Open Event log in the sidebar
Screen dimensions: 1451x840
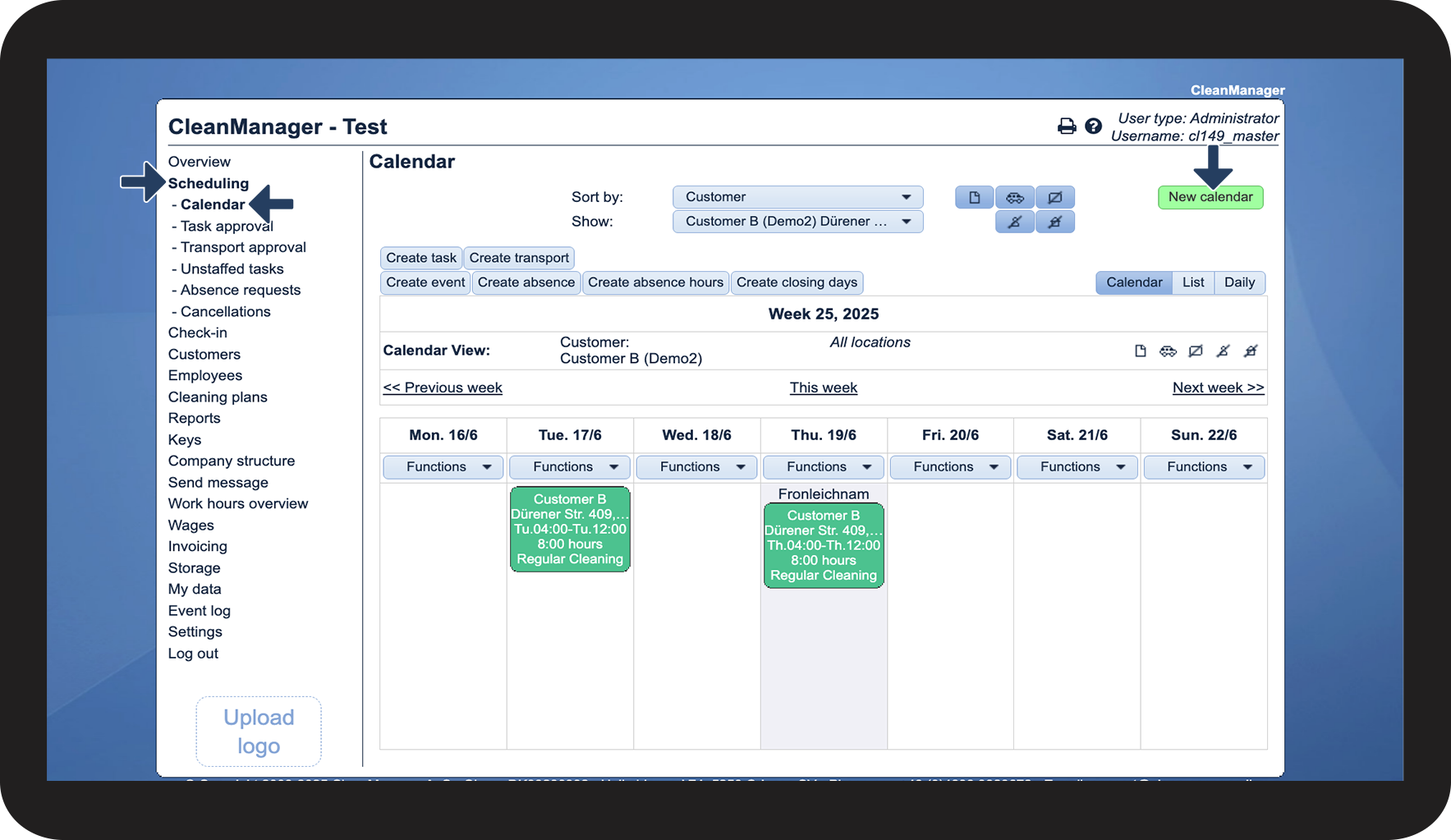[x=200, y=610]
